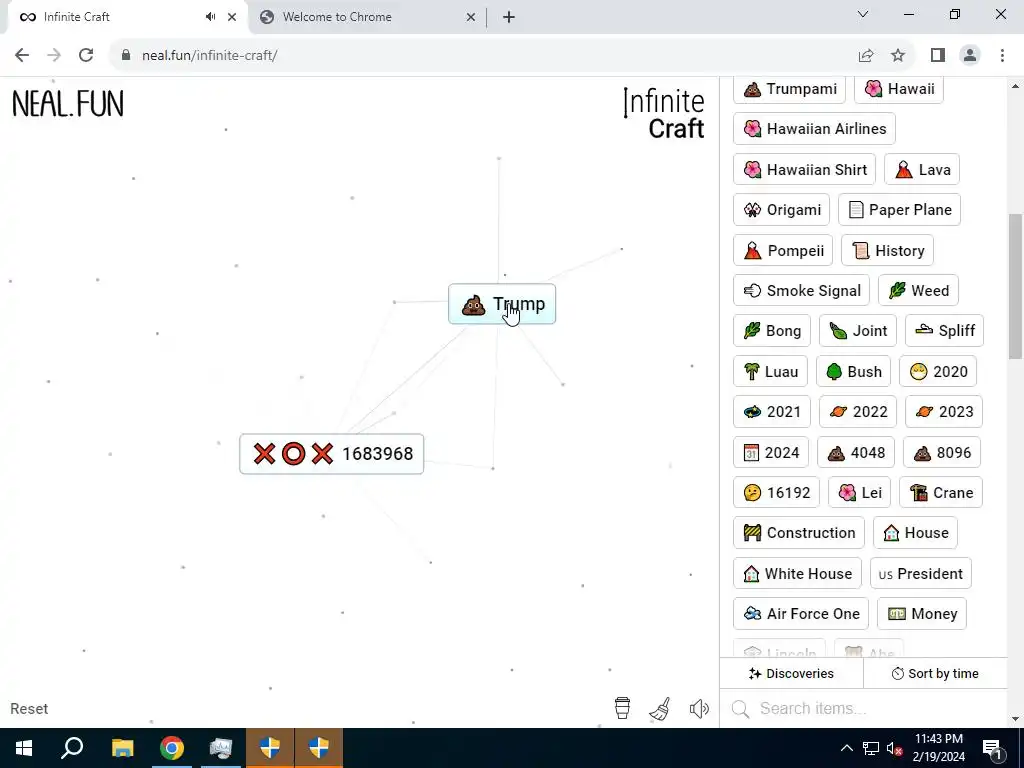The image size is (1024, 768).
Task: Choose the Weed element
Action: tap(918, 291)
